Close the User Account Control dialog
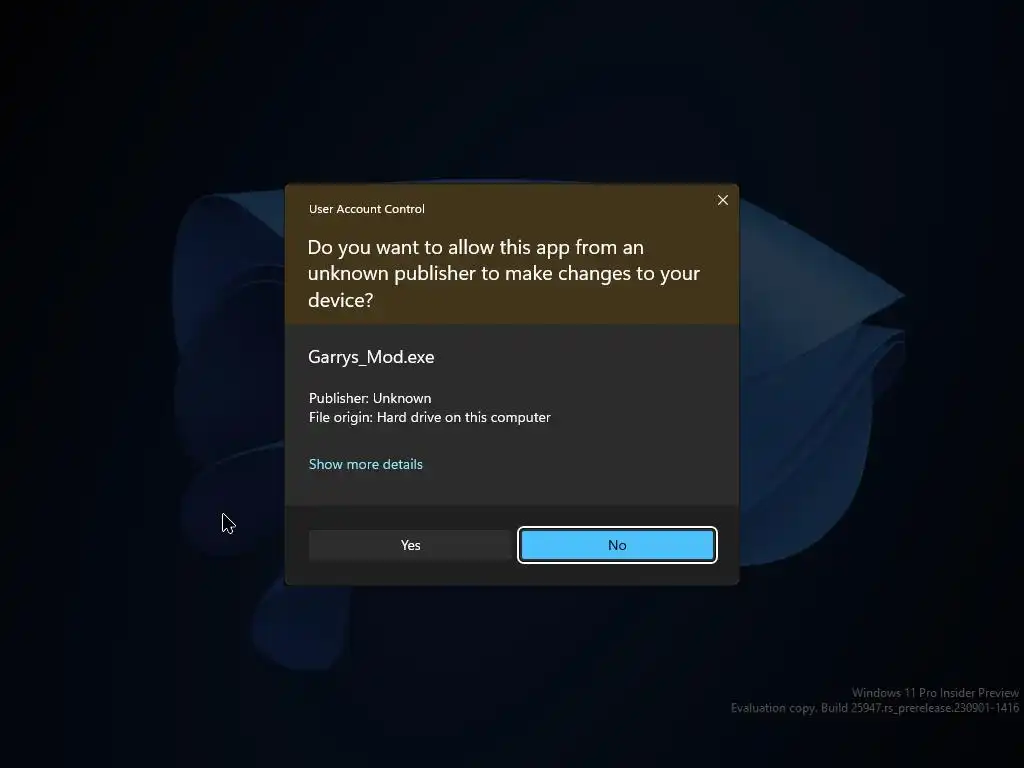1024x768 pixels. (x=723, y=200)
